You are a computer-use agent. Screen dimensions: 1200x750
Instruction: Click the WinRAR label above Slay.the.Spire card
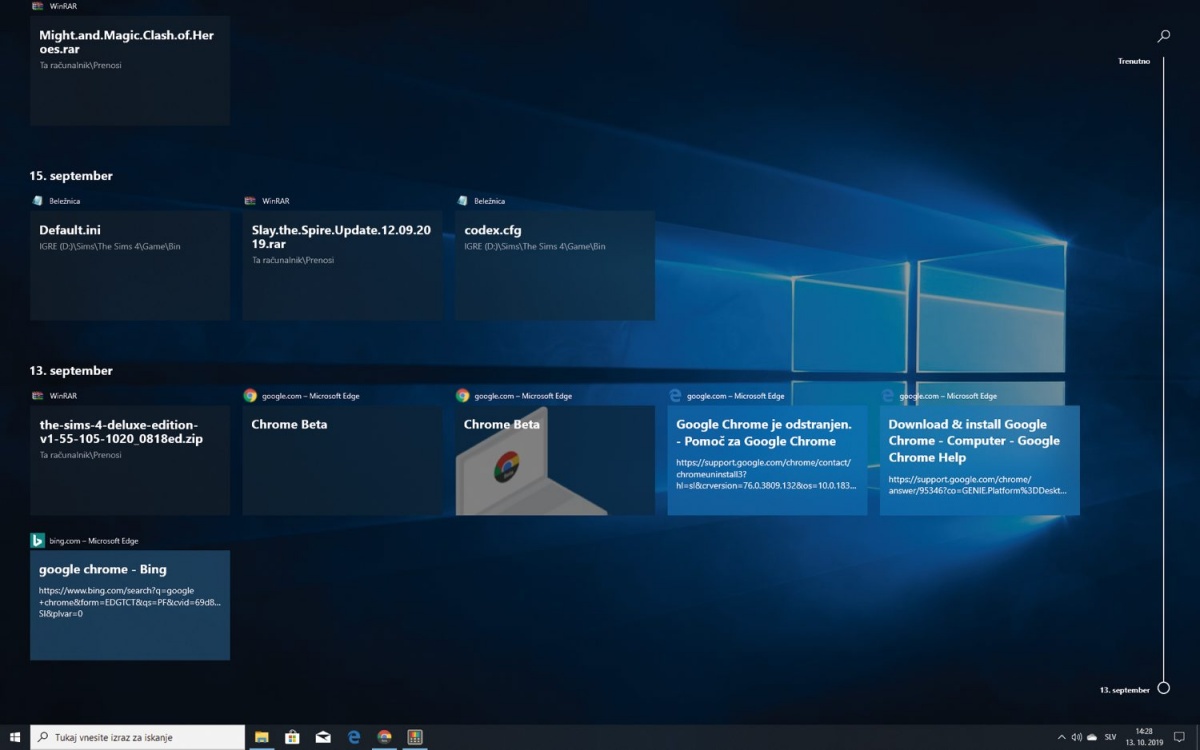(276, 201)
